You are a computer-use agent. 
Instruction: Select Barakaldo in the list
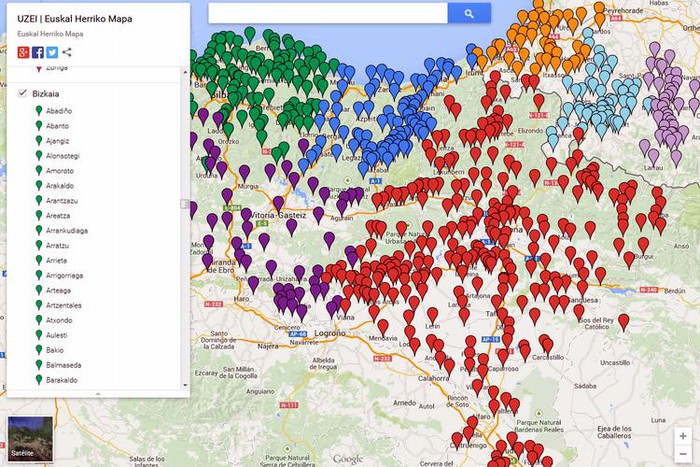(x=62, y=380)
